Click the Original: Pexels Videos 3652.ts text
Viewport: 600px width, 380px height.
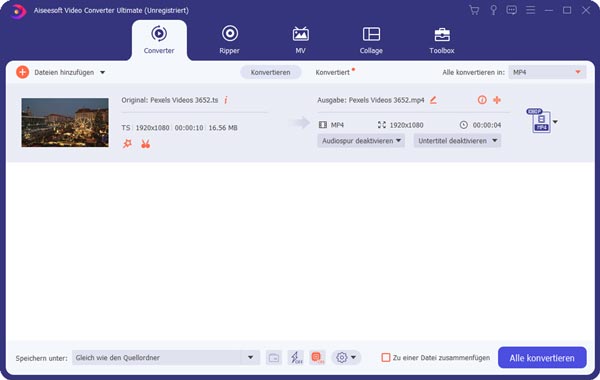point(170,100)
